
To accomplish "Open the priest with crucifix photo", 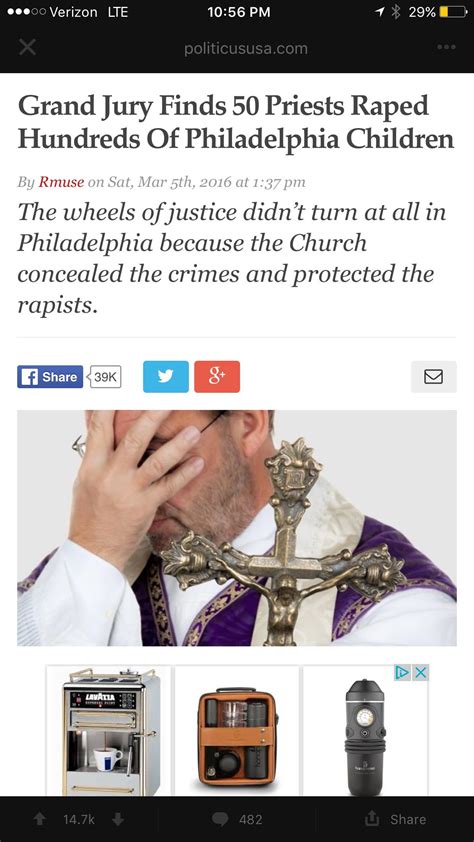I will point(237,528).
